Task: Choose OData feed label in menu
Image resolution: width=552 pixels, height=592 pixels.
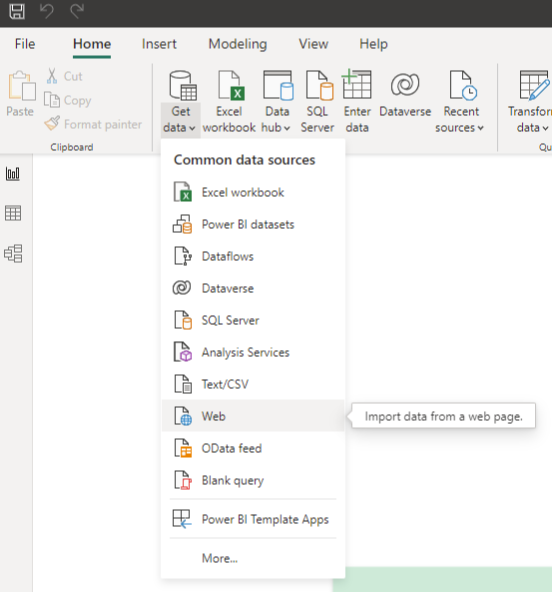Action: click(x=231, y=448)
